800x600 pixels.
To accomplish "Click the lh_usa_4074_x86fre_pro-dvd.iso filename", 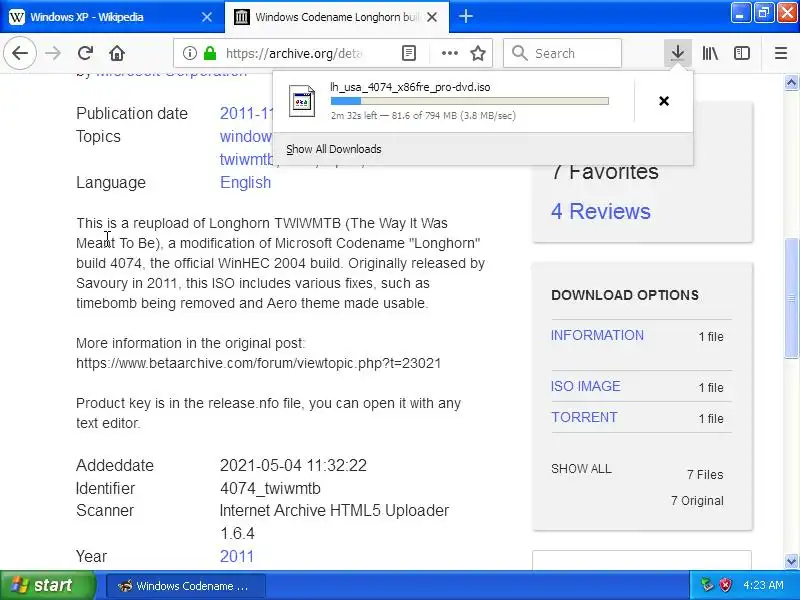I will [x=410, y=87].
